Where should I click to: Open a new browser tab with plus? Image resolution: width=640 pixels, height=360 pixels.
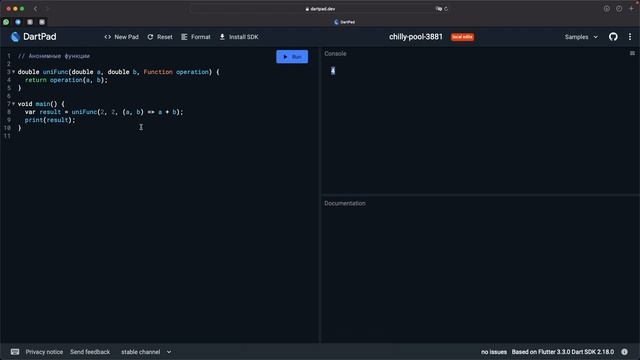(x=631, y=9)
